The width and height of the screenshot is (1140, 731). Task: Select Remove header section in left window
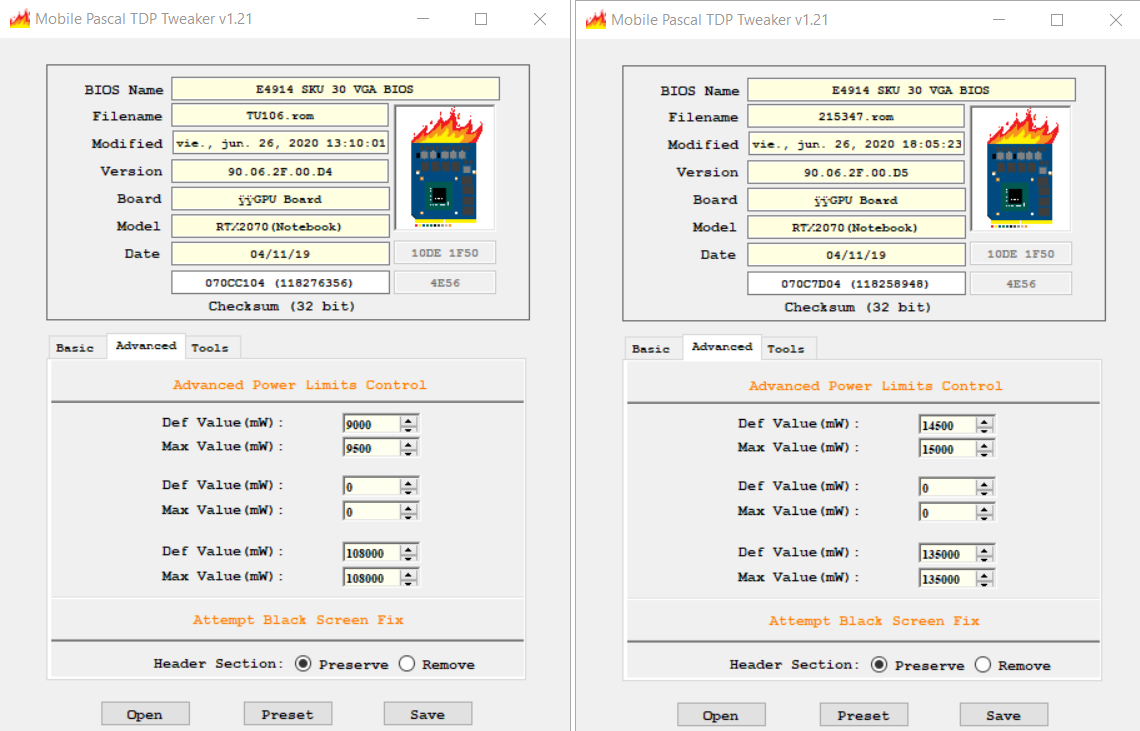[x=407, y=664]
